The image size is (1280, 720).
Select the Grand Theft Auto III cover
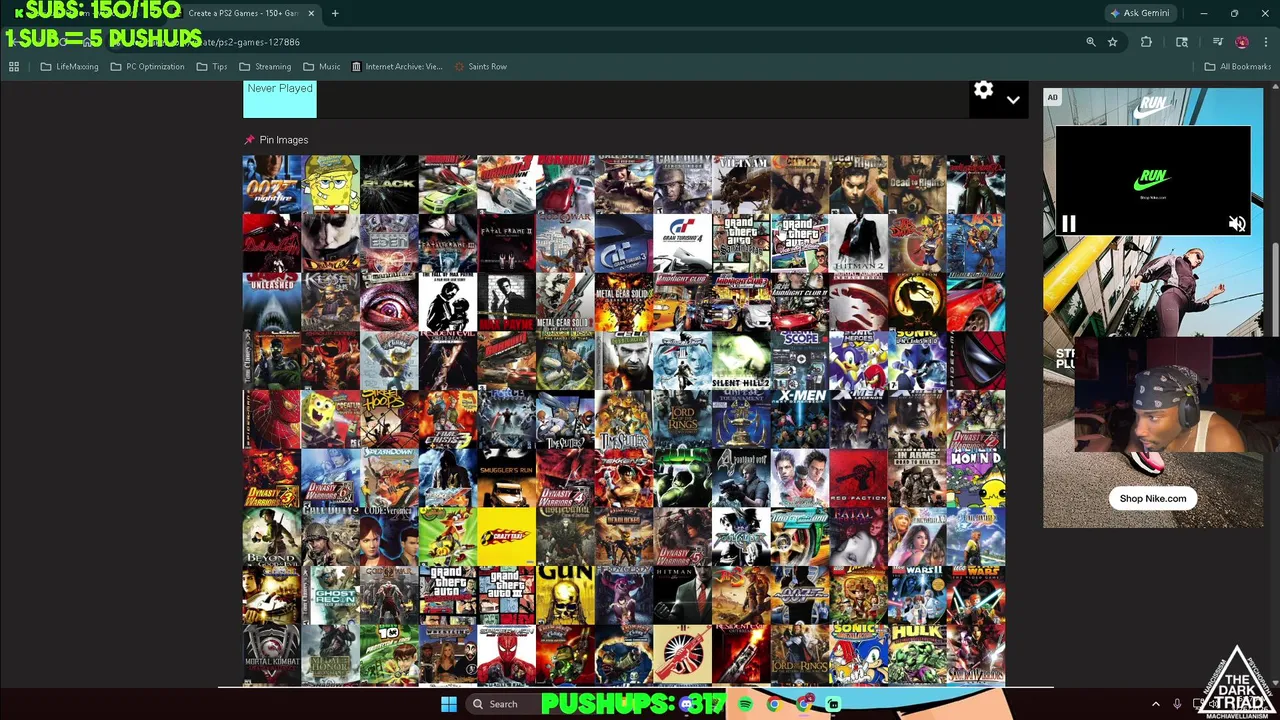point(507,596)
